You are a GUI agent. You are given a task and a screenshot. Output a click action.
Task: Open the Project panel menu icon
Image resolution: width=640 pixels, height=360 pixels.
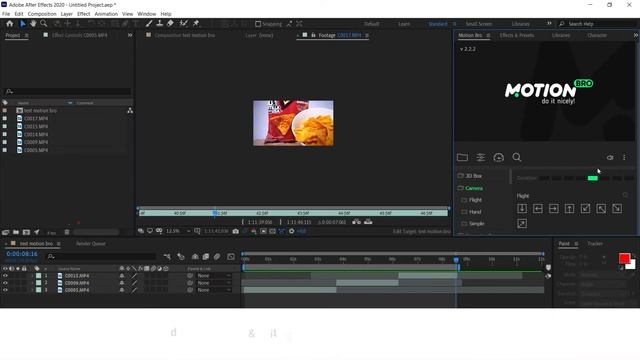tap(27, 36)
